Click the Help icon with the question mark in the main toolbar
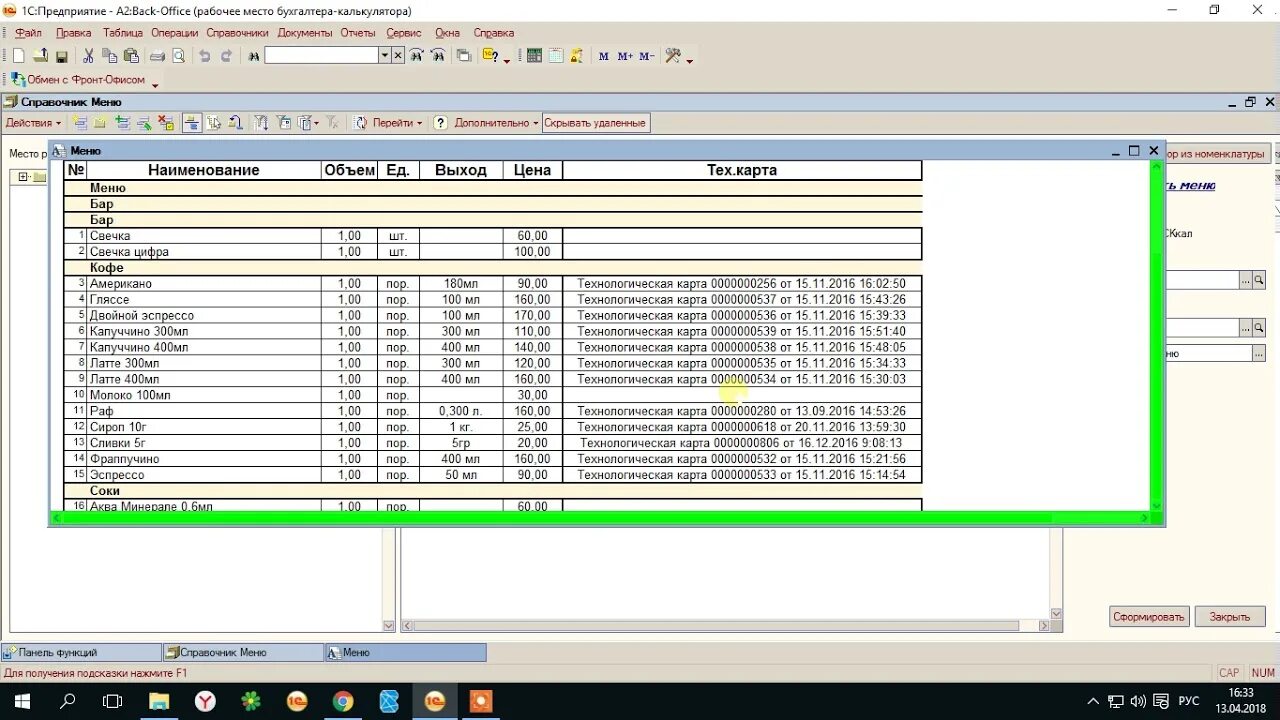 click(490, 56)
